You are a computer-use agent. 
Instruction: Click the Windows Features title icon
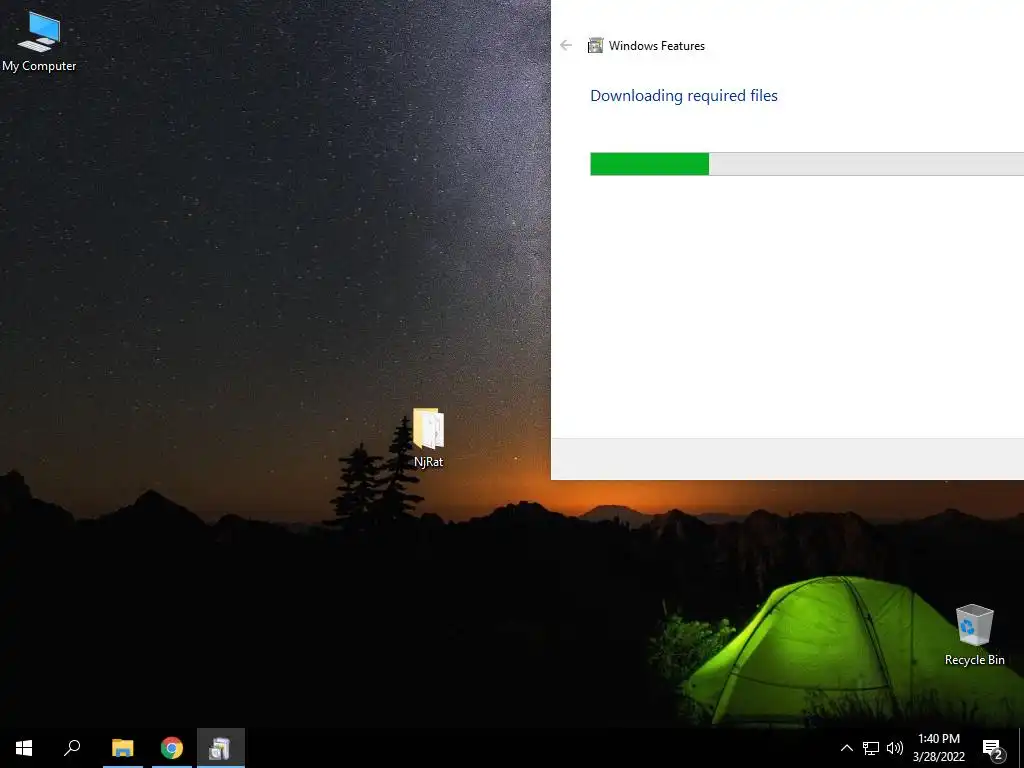pos(596,46)
